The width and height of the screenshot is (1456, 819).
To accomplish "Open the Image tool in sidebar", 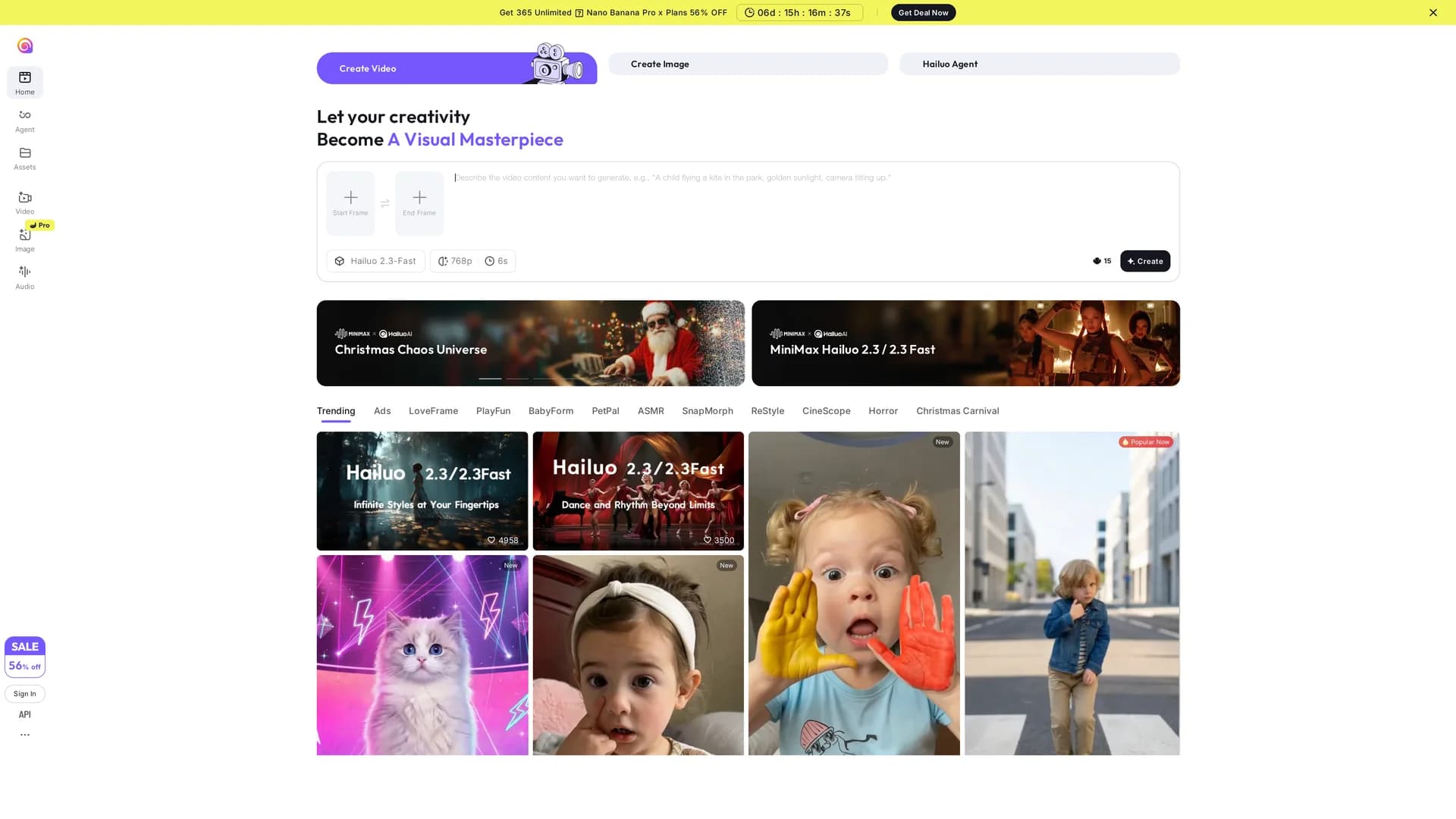I will click(x=25, y=240).
